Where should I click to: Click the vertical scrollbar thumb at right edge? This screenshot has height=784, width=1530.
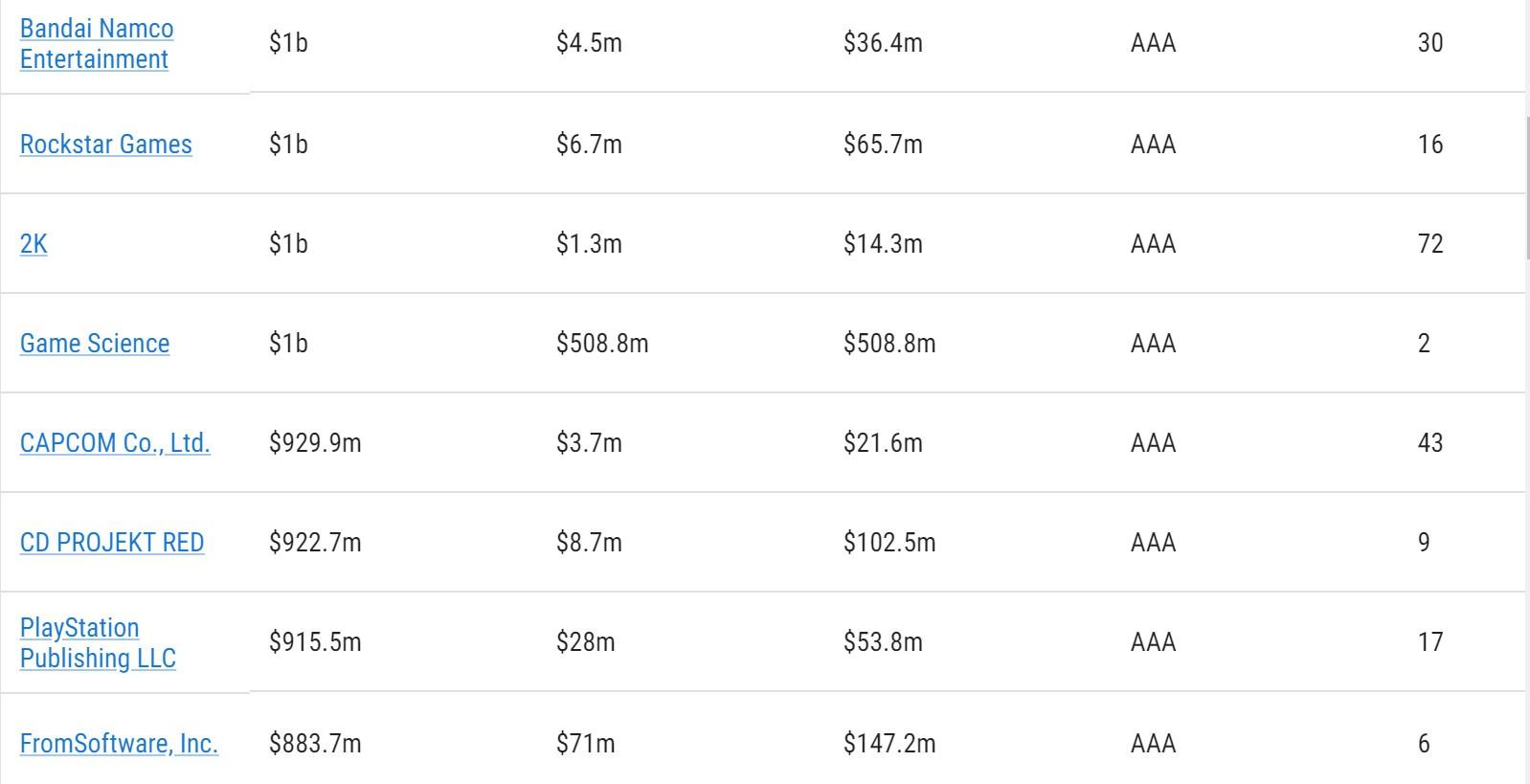pos(1526,189)
